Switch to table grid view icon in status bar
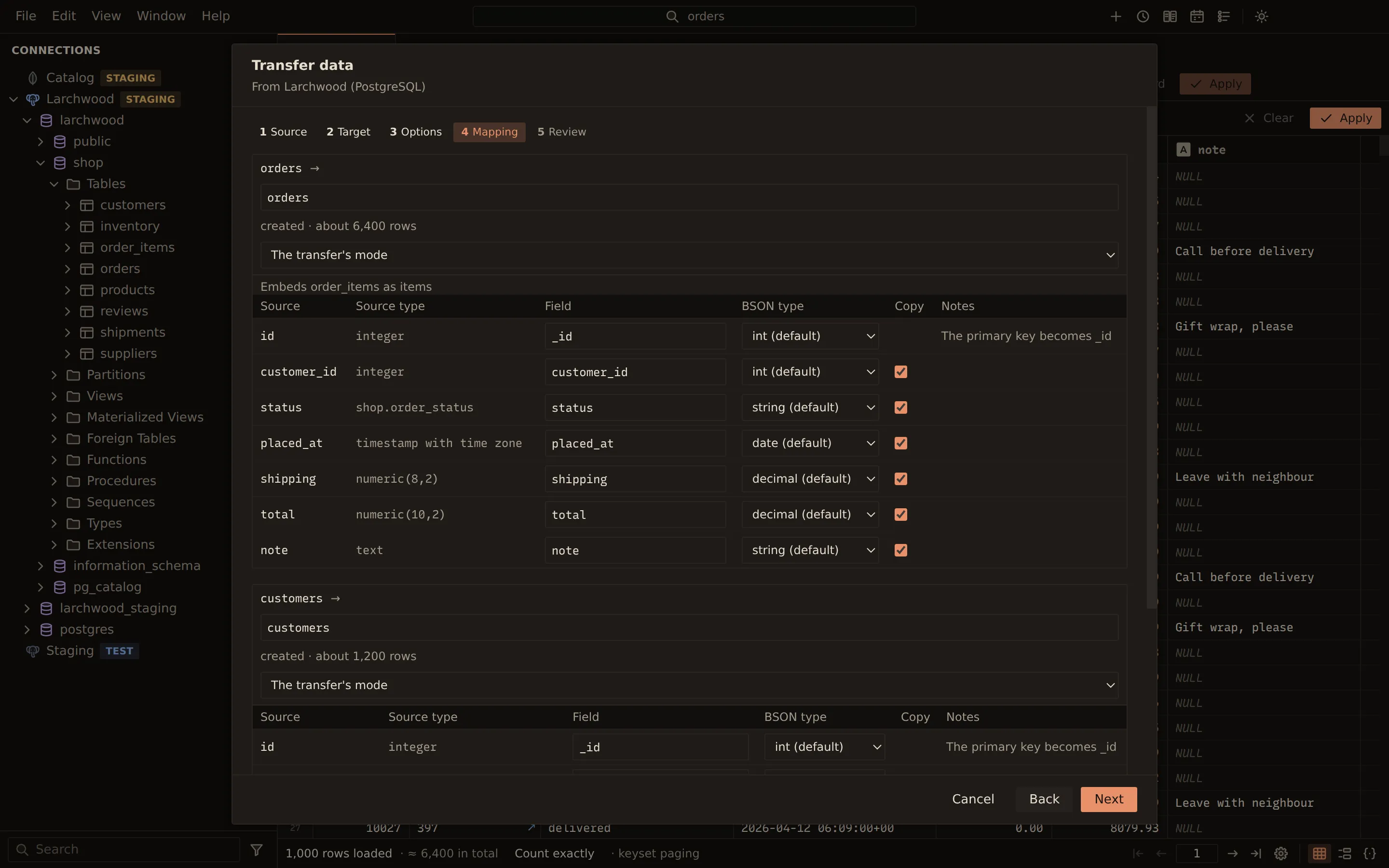This screenshot has height=868, width=1389. click(x=1319, y=853)
